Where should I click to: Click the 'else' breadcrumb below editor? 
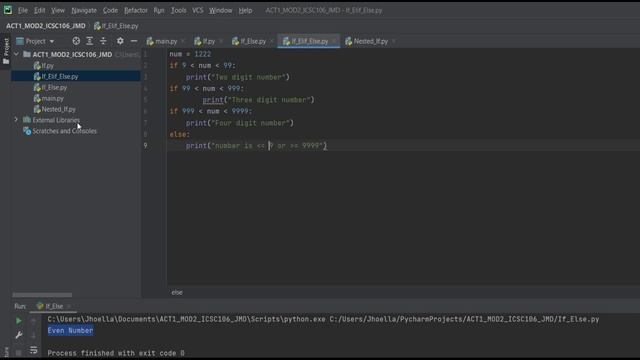[x=177, y=292]
